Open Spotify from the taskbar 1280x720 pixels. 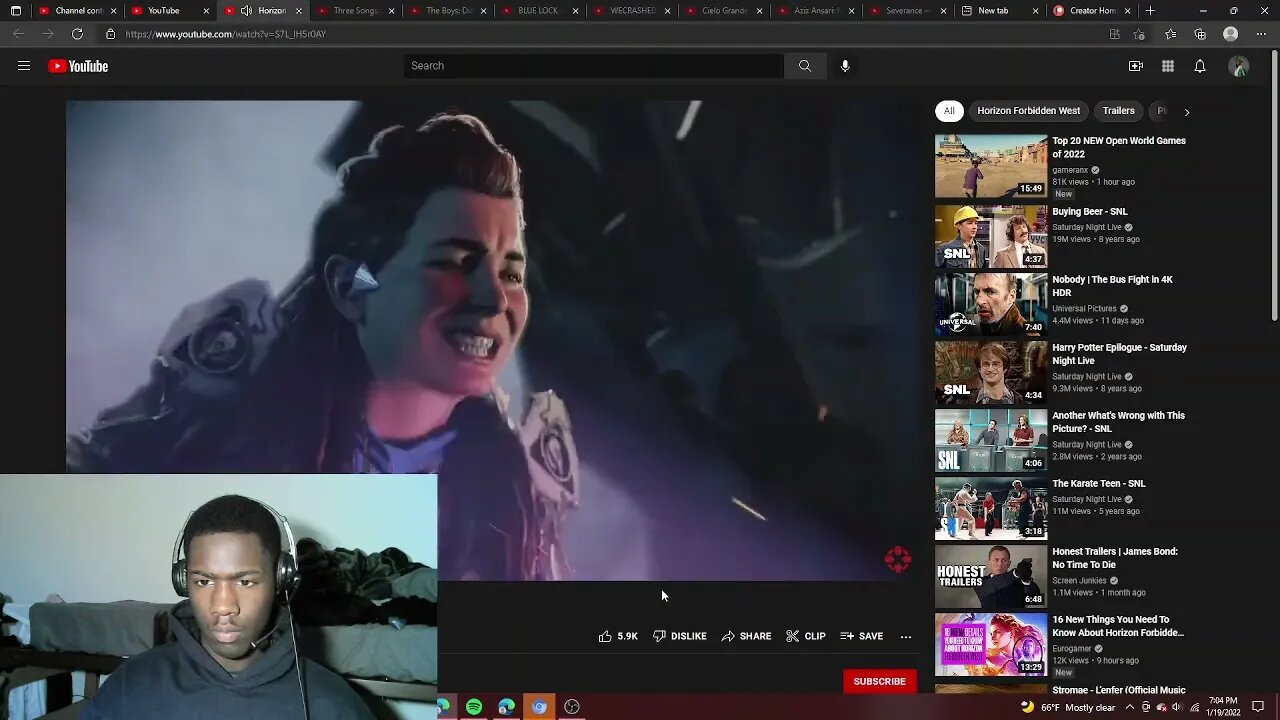tap(474, 707)
